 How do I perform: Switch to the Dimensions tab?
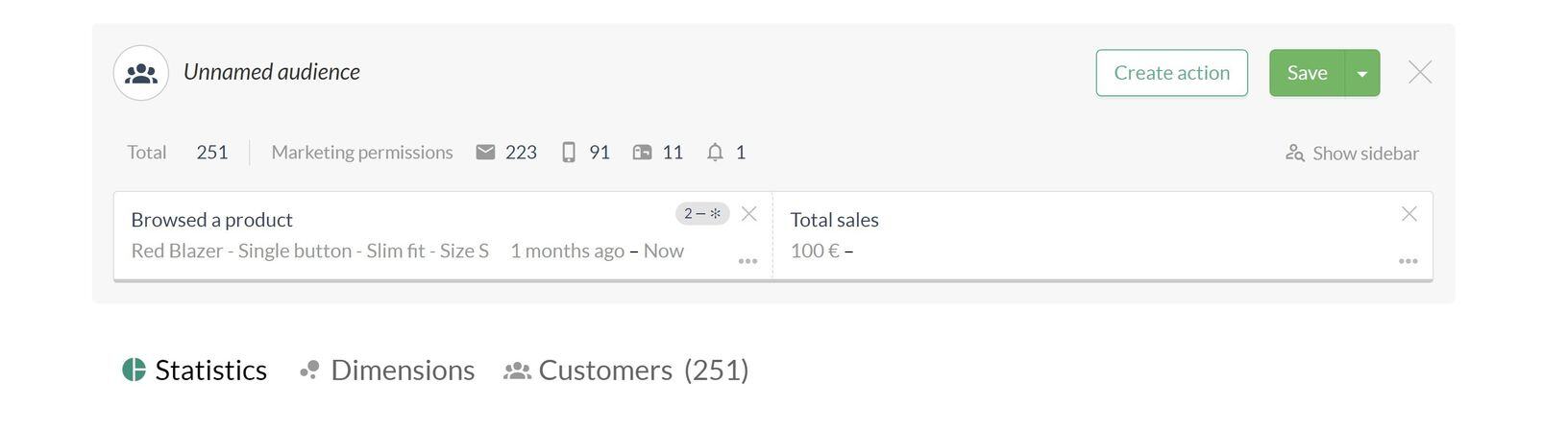click(387, 371)
